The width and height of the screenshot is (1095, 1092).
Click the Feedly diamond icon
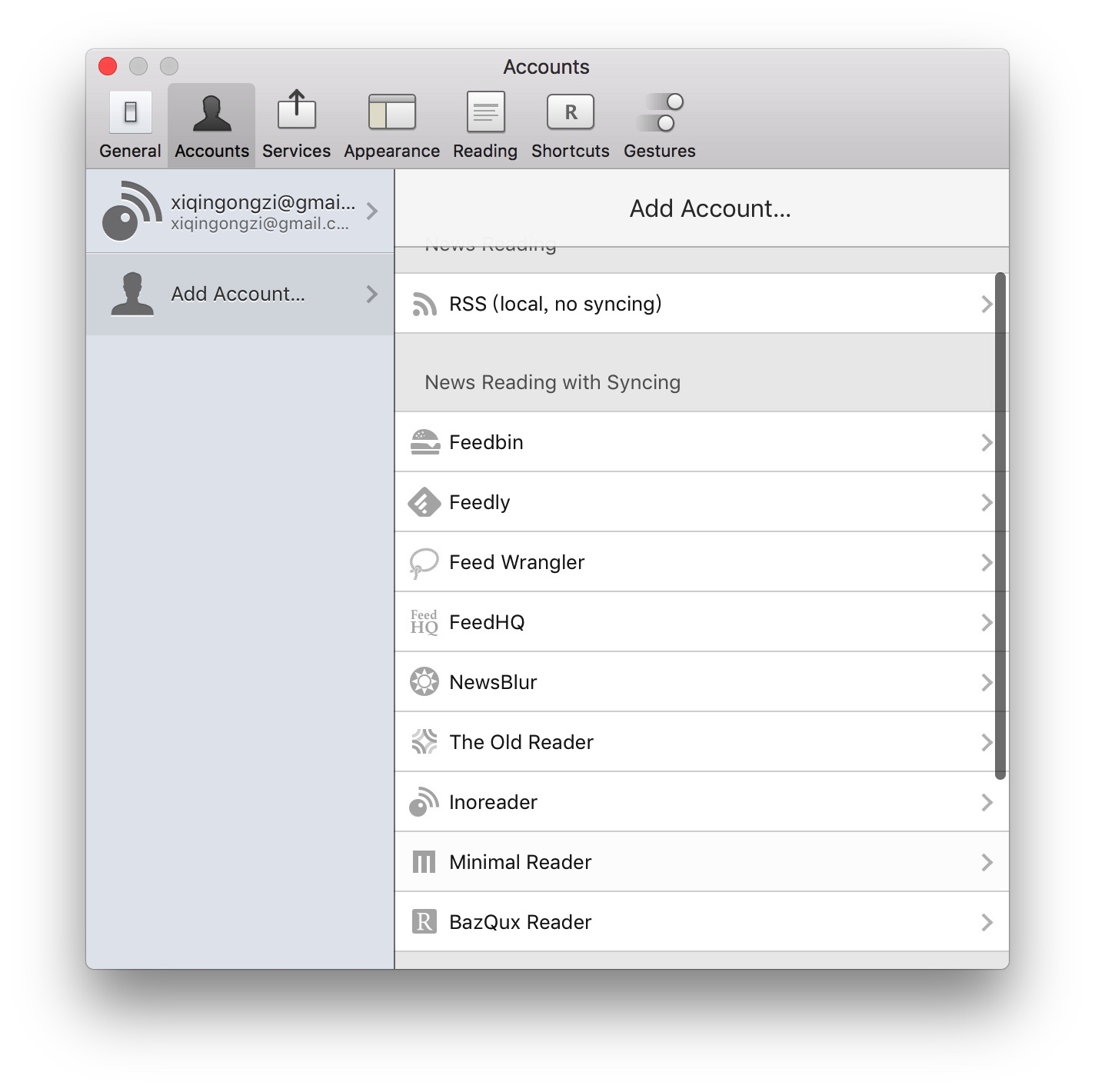coord(424,502)
